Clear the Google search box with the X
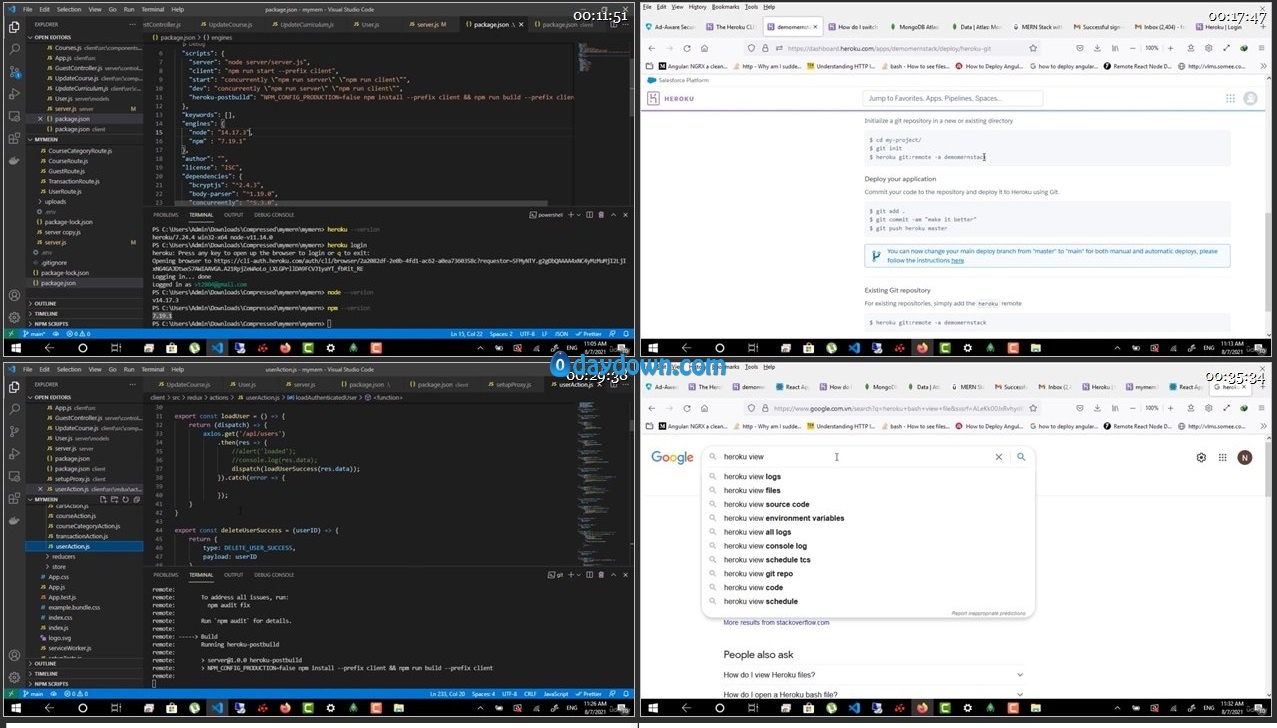 coord(998,457)
